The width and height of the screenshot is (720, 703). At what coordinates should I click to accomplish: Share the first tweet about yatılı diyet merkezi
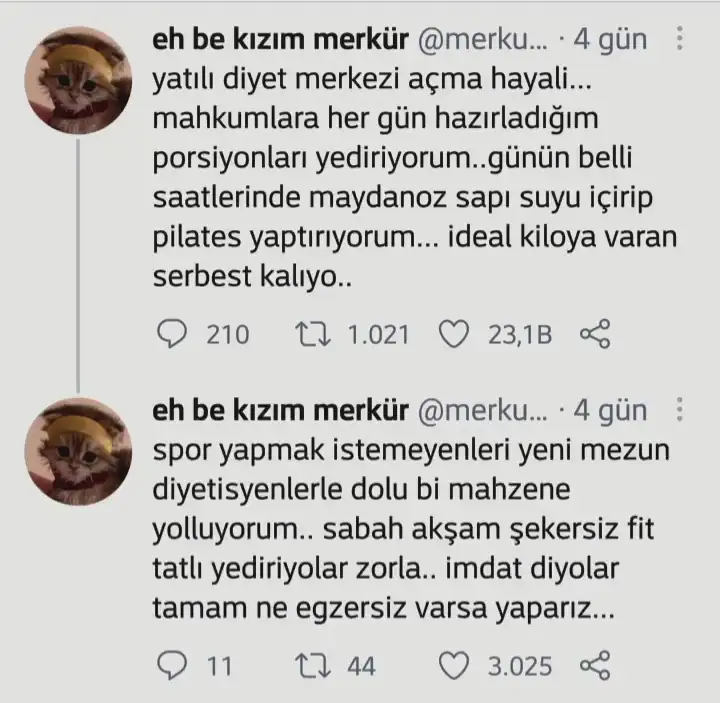(x=595, y=334)
